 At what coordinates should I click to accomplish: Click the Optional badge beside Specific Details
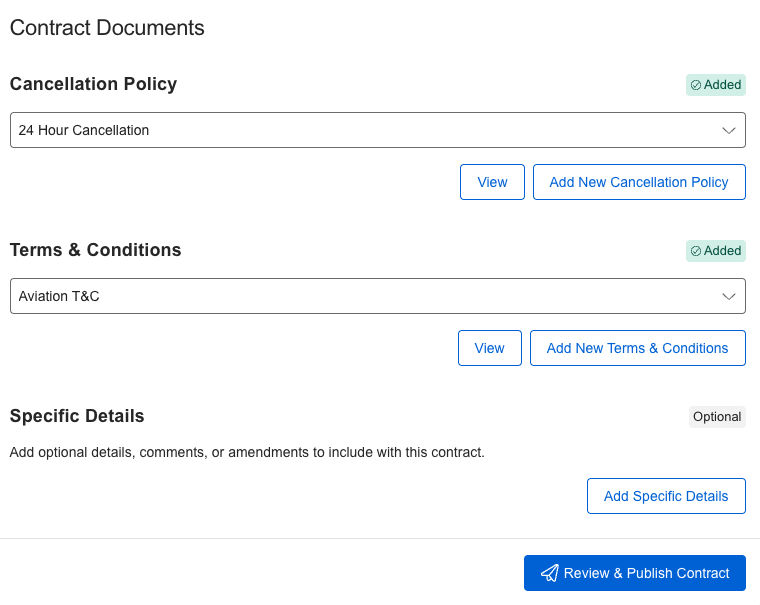pos(717,417)
